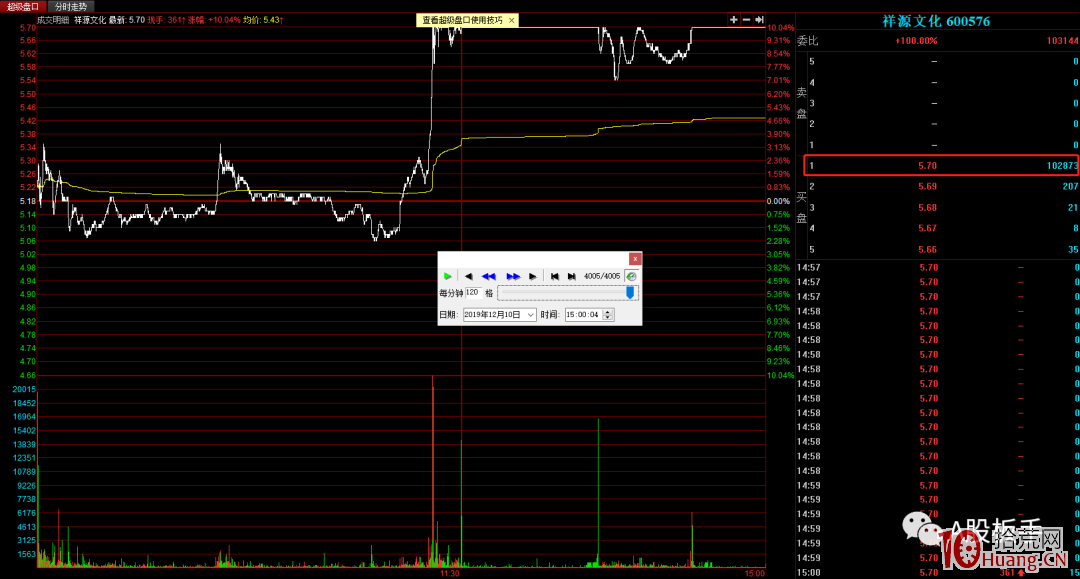This screenshot has width=1080, height=579.
Task: Decrease replay time with the down stepper
Action: click(608, 317)
